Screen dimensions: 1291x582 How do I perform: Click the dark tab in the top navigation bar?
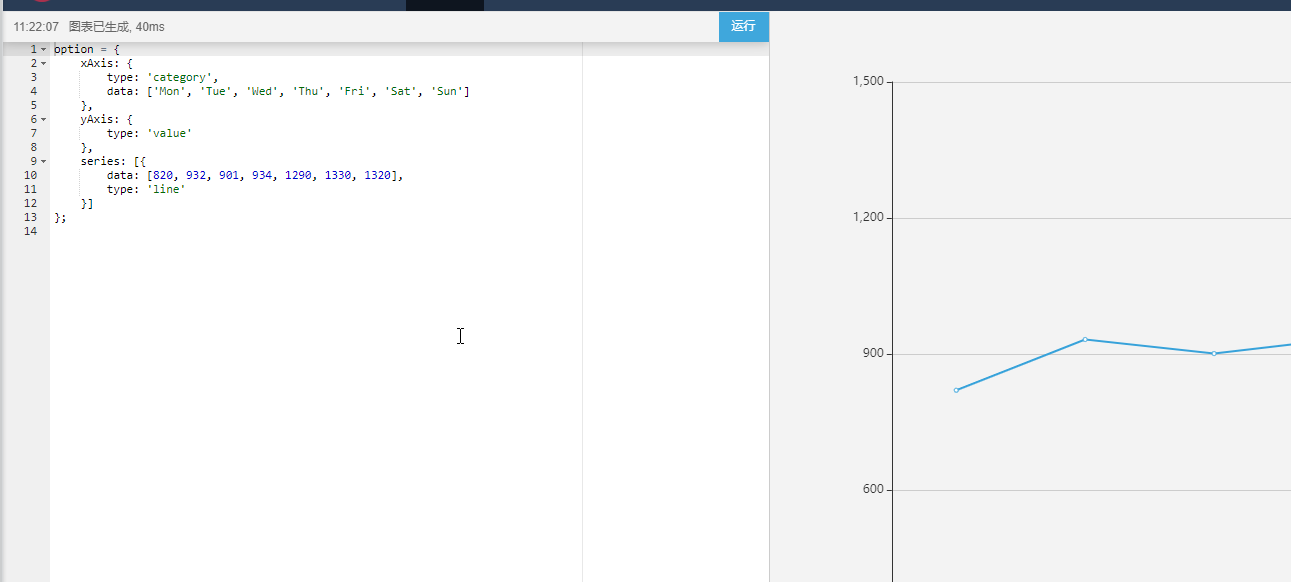tap(444, 5)
